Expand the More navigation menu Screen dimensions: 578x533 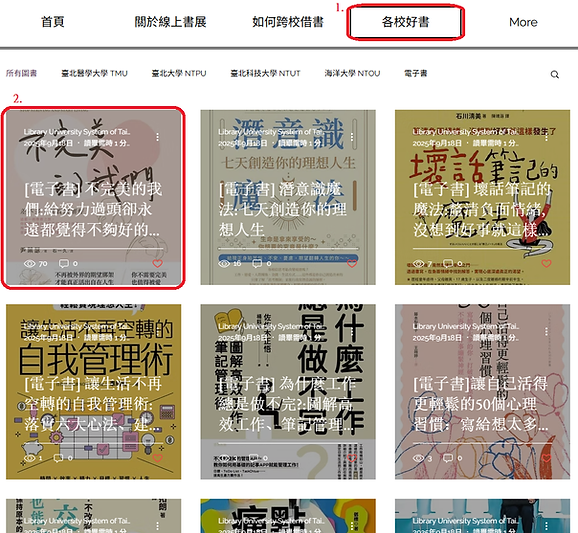[x=523, y=22]
